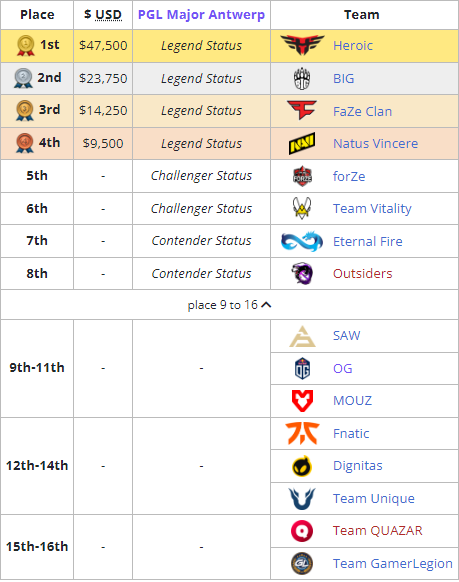Click the Outsiders team logo icon

302,273
